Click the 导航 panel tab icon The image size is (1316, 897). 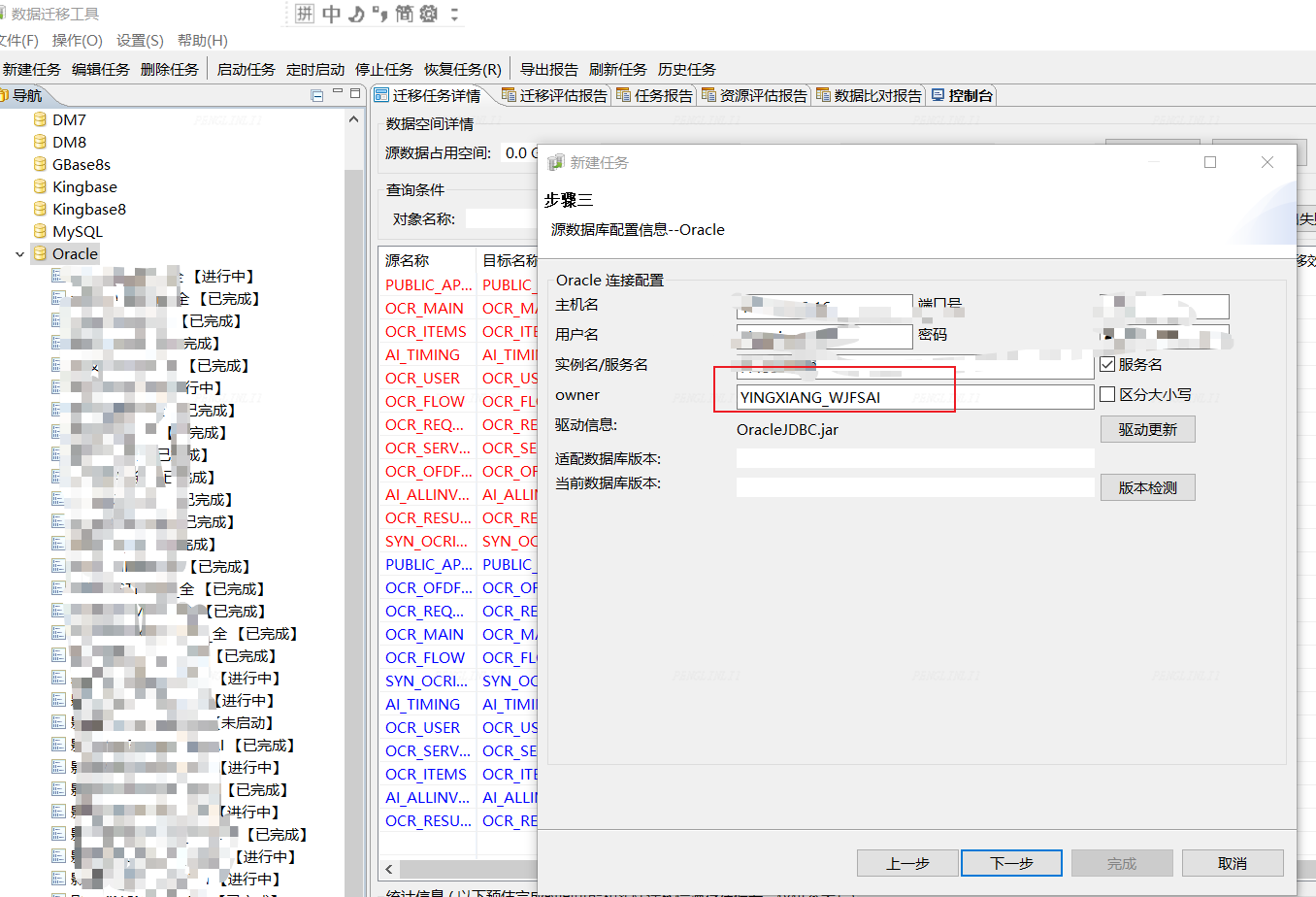click(4, 95)
